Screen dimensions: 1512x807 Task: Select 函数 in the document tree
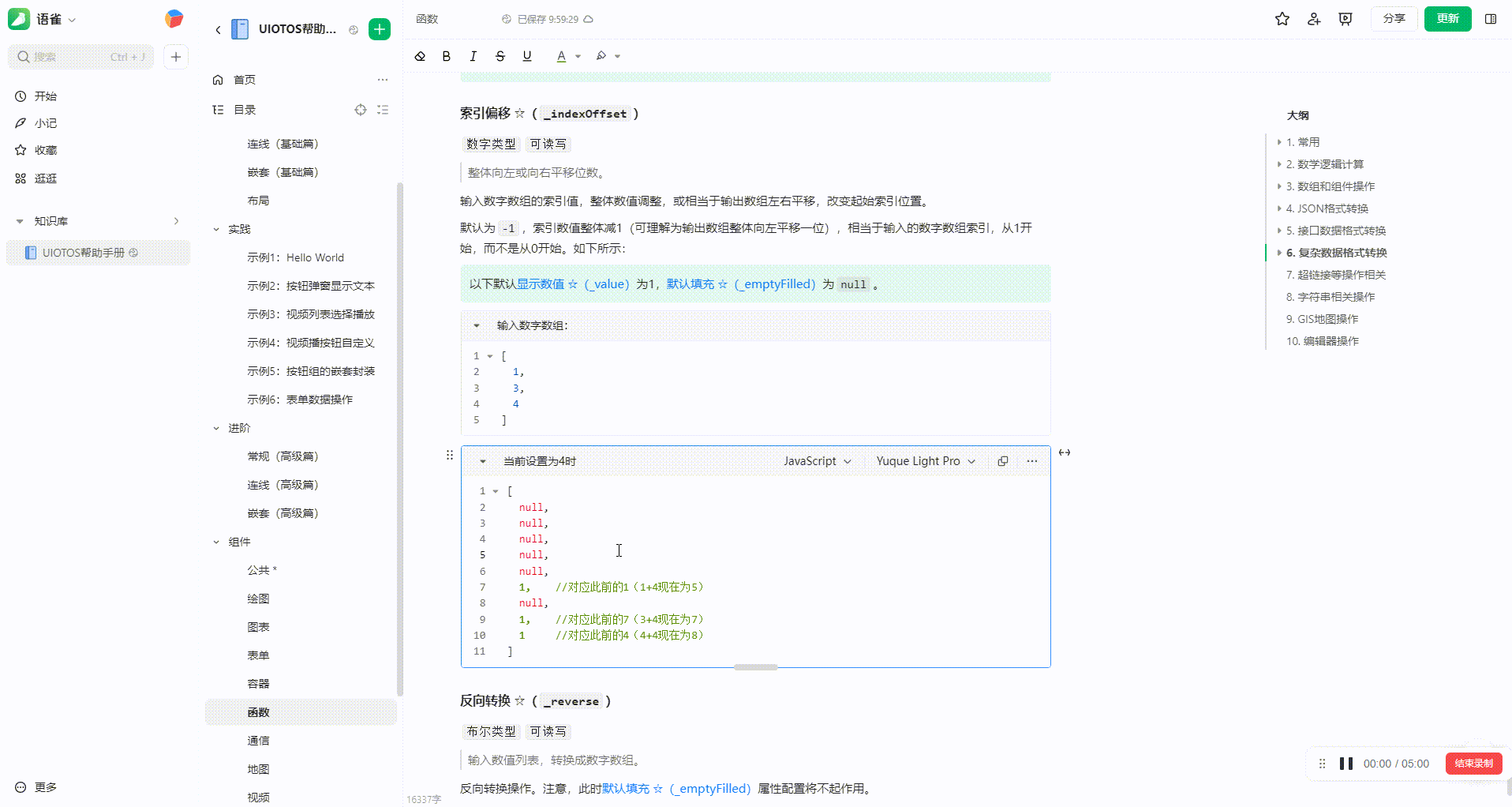tap(258, 711)
